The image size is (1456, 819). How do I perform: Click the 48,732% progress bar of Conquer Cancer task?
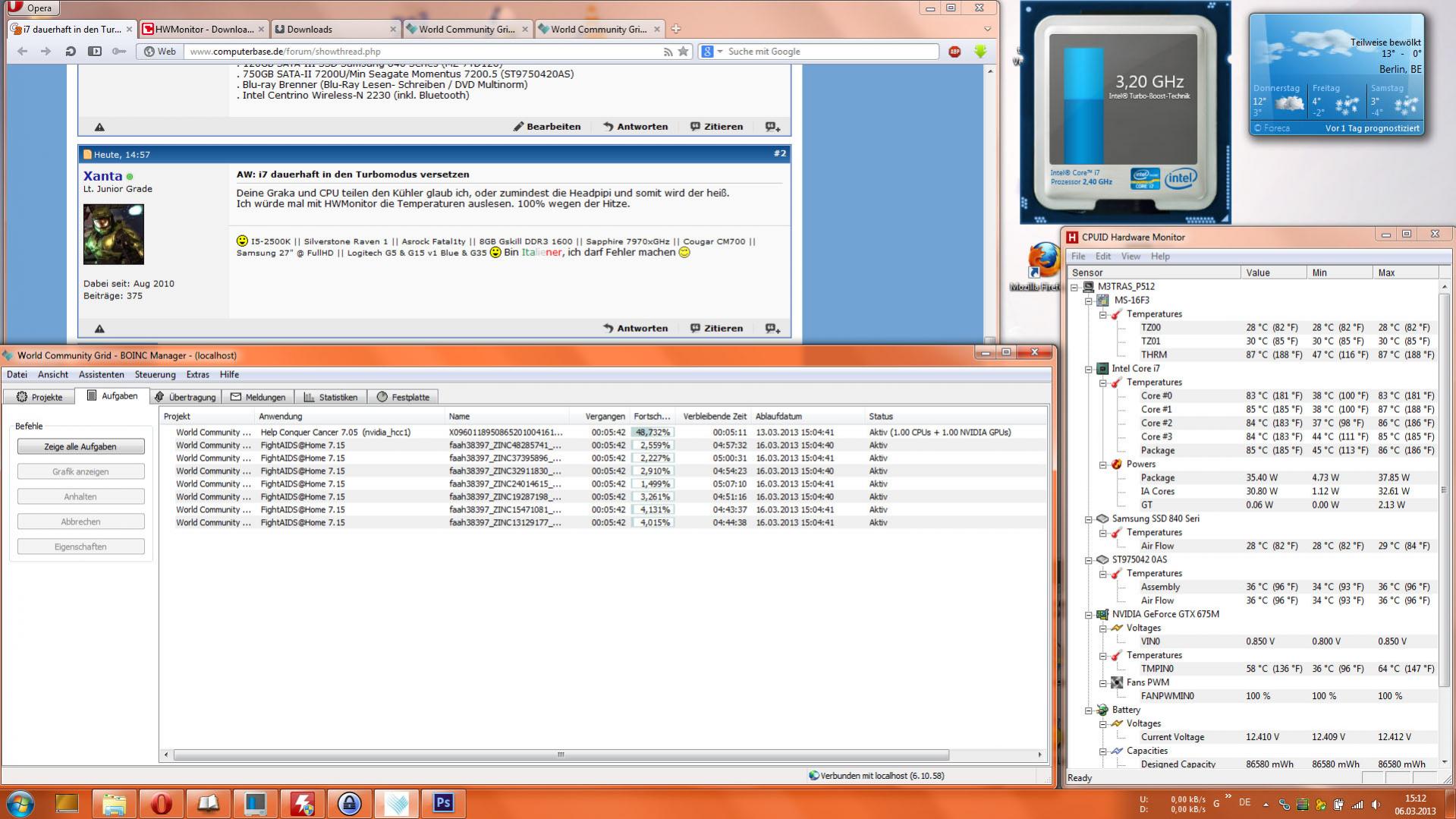pyautogui.click(x=653, y=433)
